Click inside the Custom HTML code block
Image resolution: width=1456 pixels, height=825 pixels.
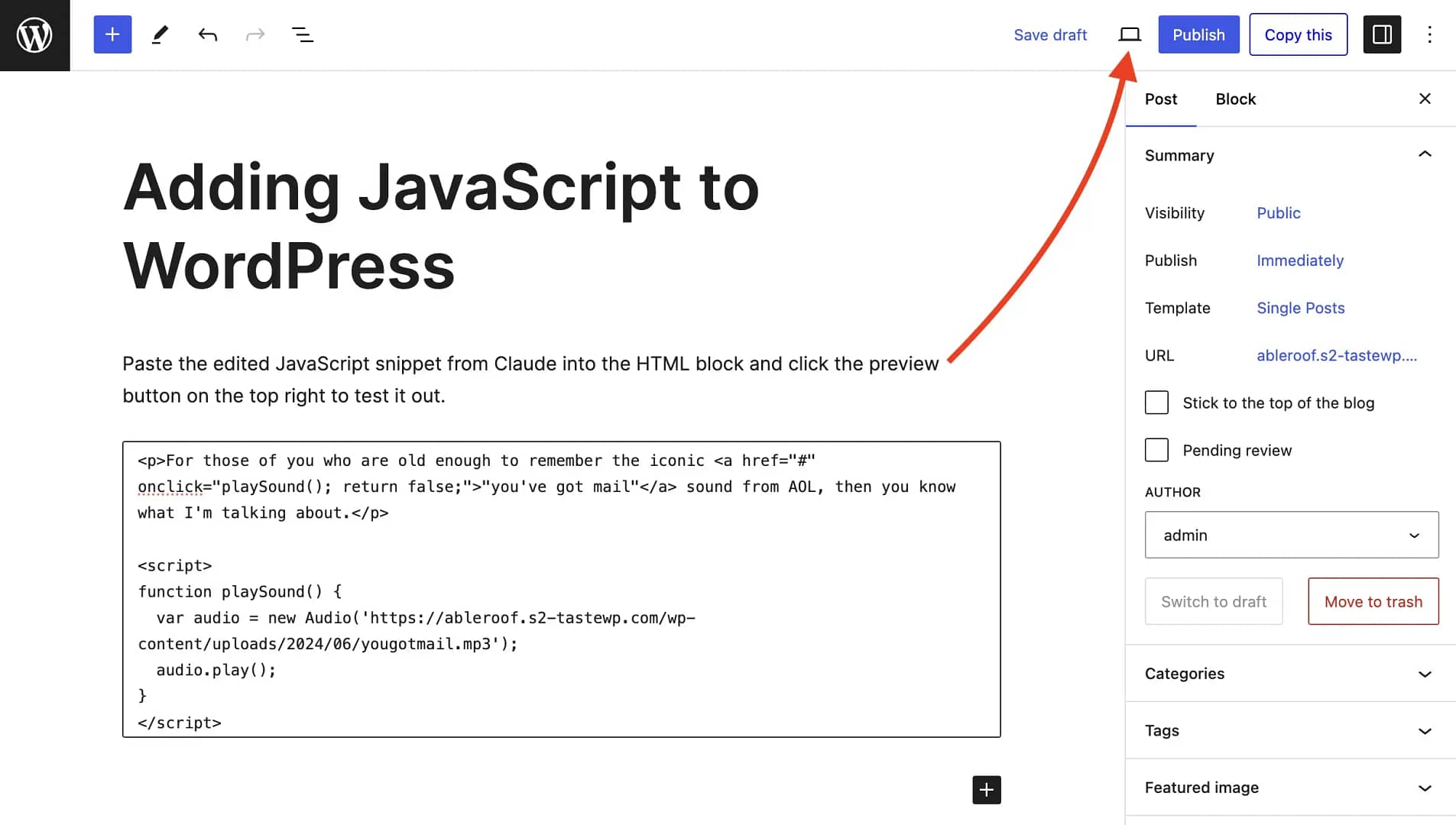point(561,589)
